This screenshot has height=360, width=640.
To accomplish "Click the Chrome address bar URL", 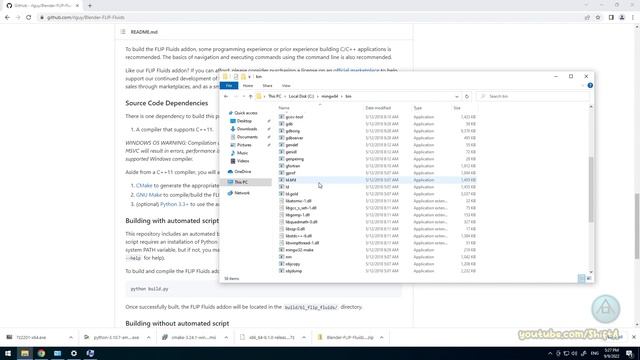I will click(x=85, y=18).
